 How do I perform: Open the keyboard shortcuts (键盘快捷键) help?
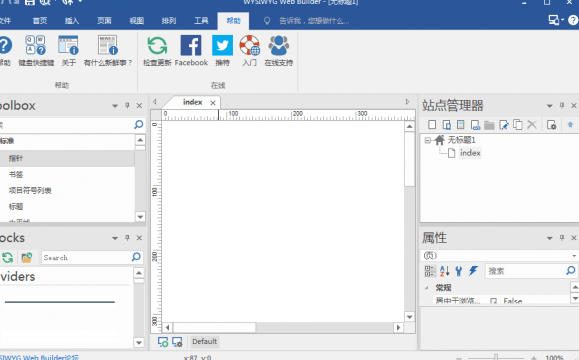tap(36, 50)
